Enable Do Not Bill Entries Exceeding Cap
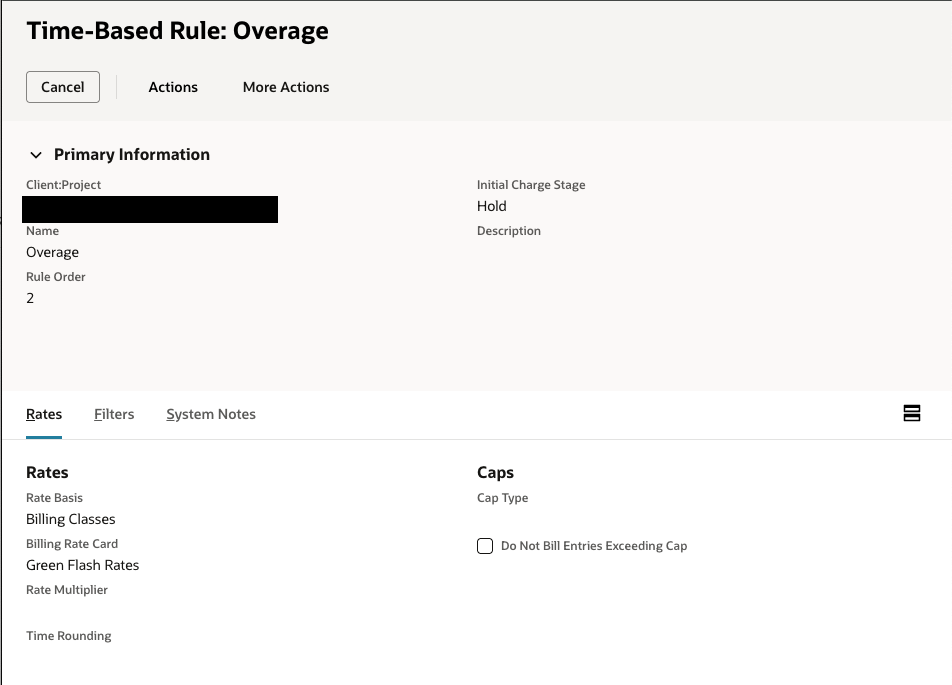 point(484,546)
